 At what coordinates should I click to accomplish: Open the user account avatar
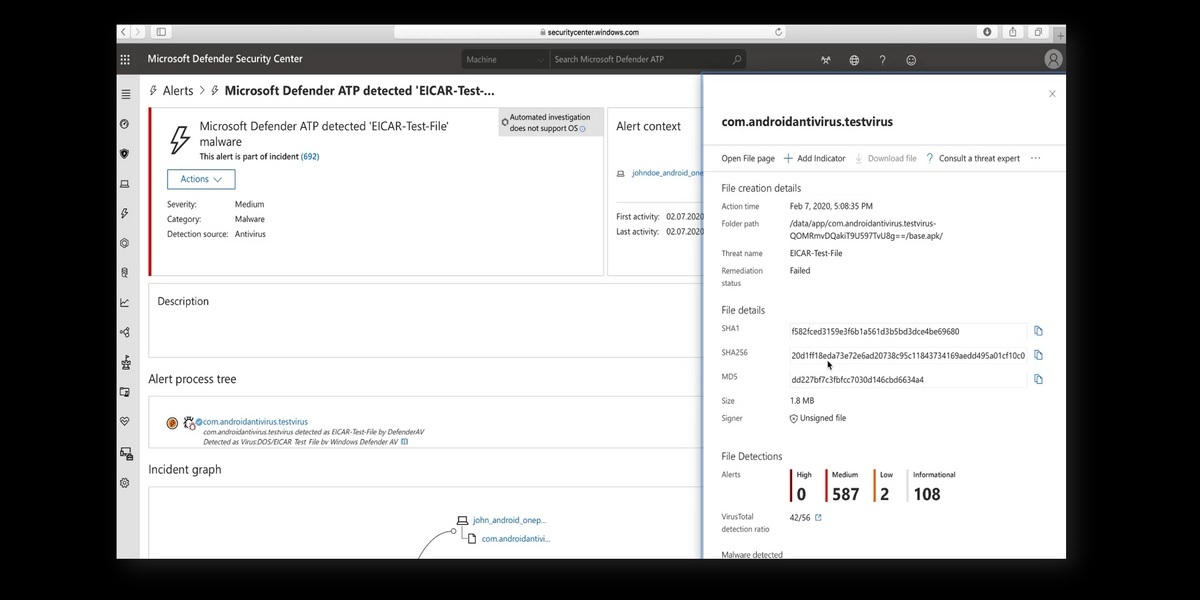pos(1053,60)
